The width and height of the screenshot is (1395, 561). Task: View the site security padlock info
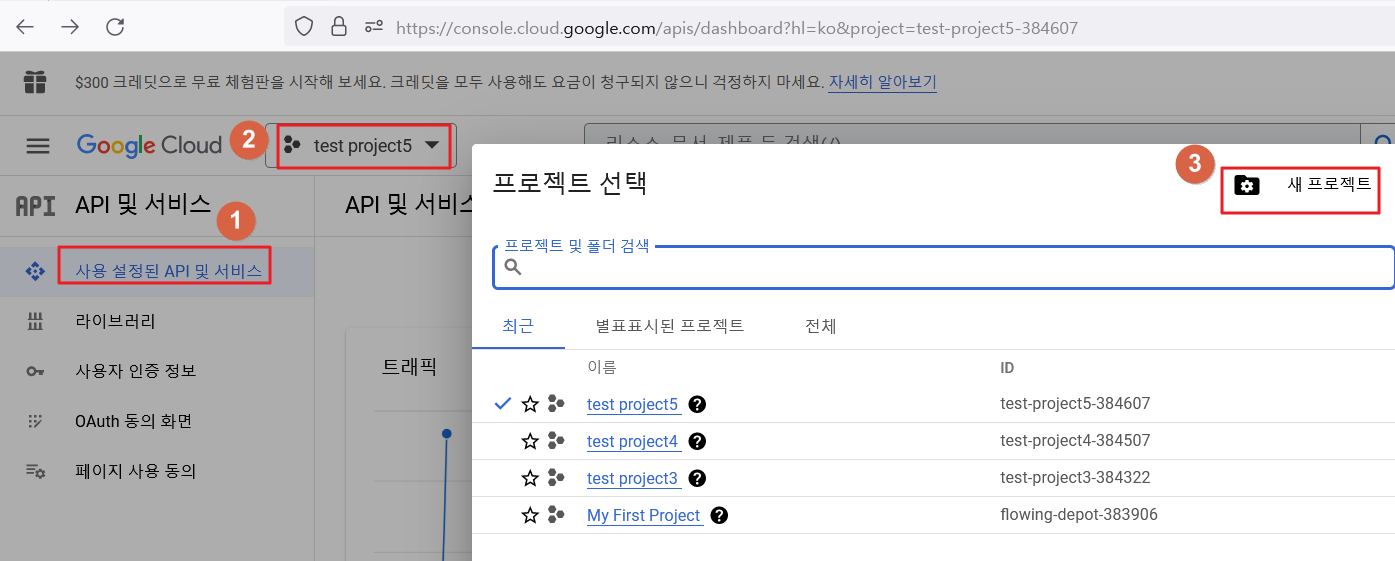339,27
